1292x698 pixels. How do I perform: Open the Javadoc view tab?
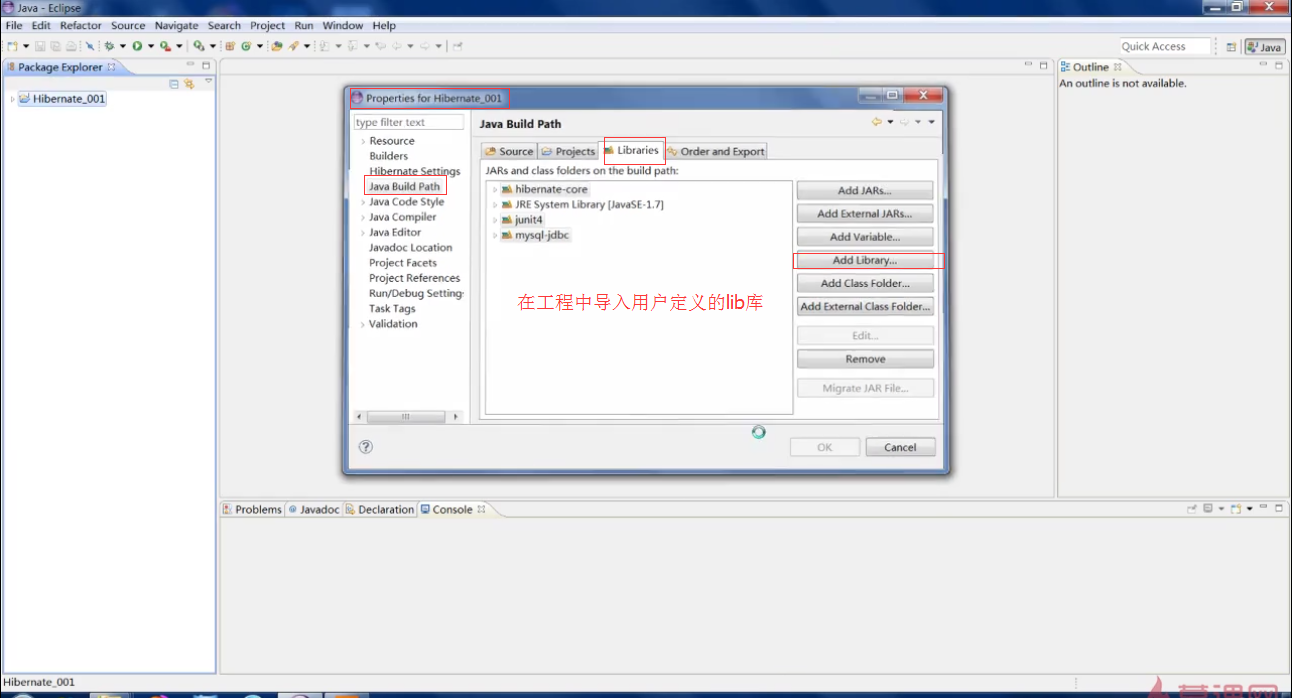(313, 509)
